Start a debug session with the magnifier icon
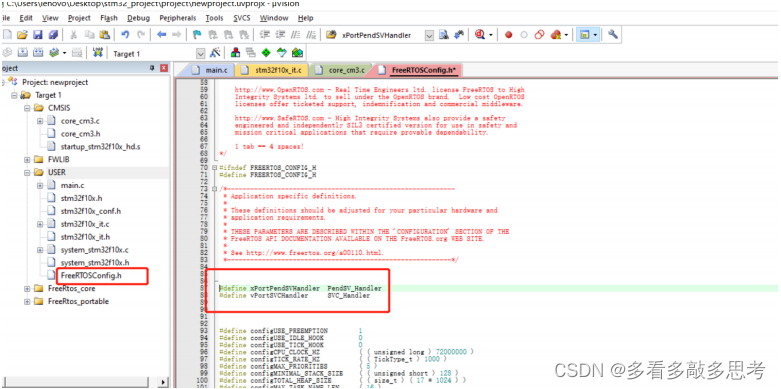The height and width of the screenshot is (389, 781). pyautogui.click(x=480, y=35)
